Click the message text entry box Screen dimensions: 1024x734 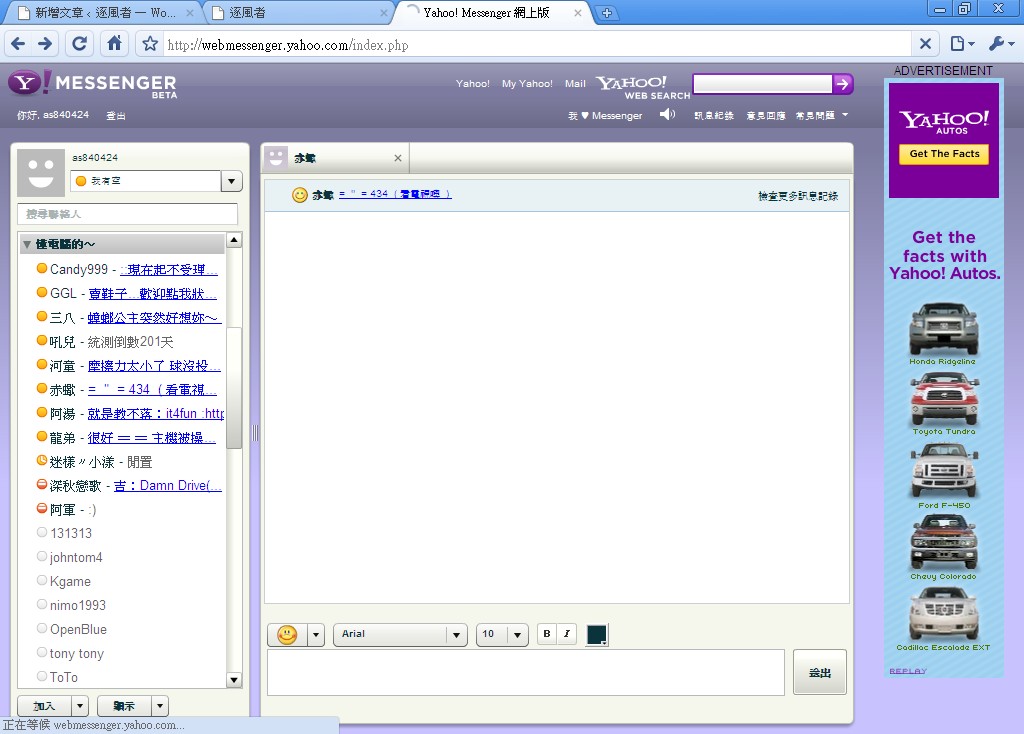click(x=526, y=673)
